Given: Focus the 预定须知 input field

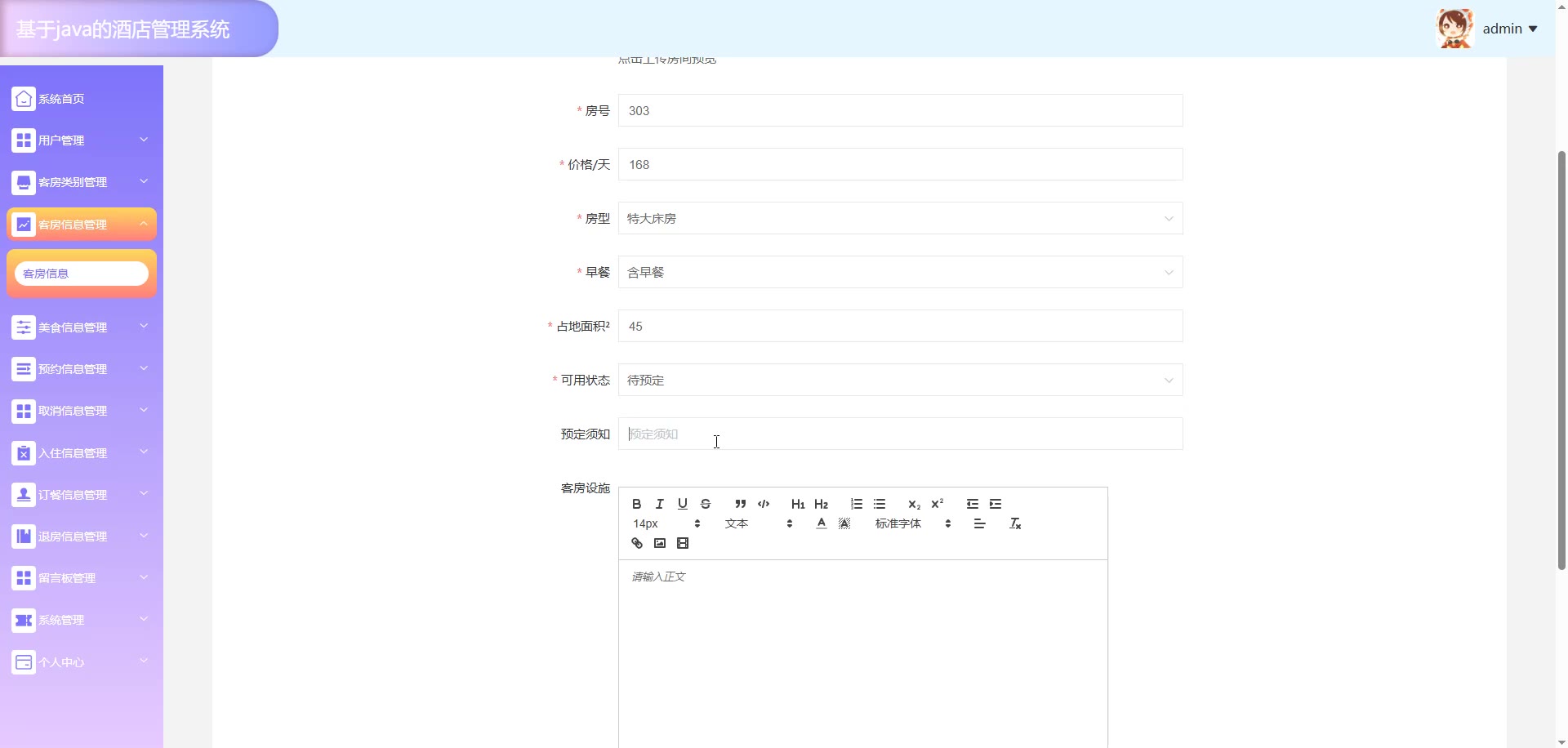Looking at the screenshot, I should point(900,434).
